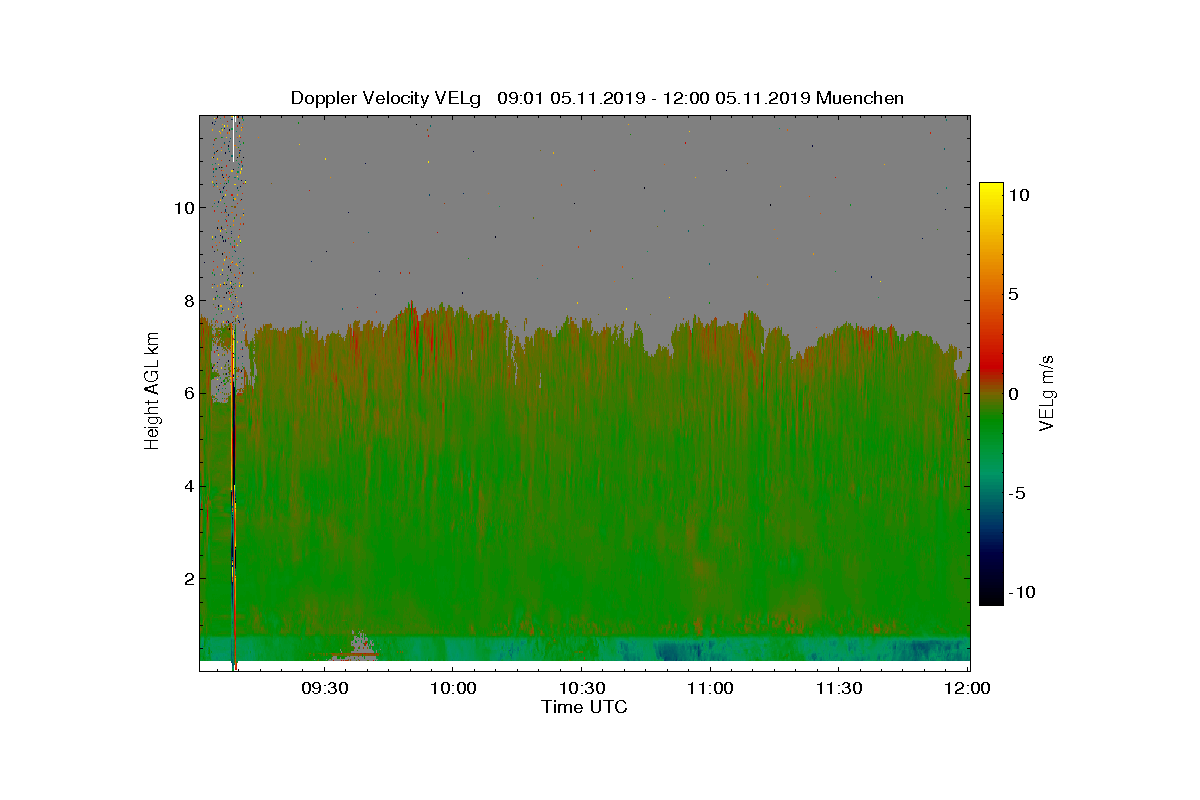This screenshot has height=800, width=1200.
Task: Click the 'Height AGL km' y-axis label
Action: (152, 392)
